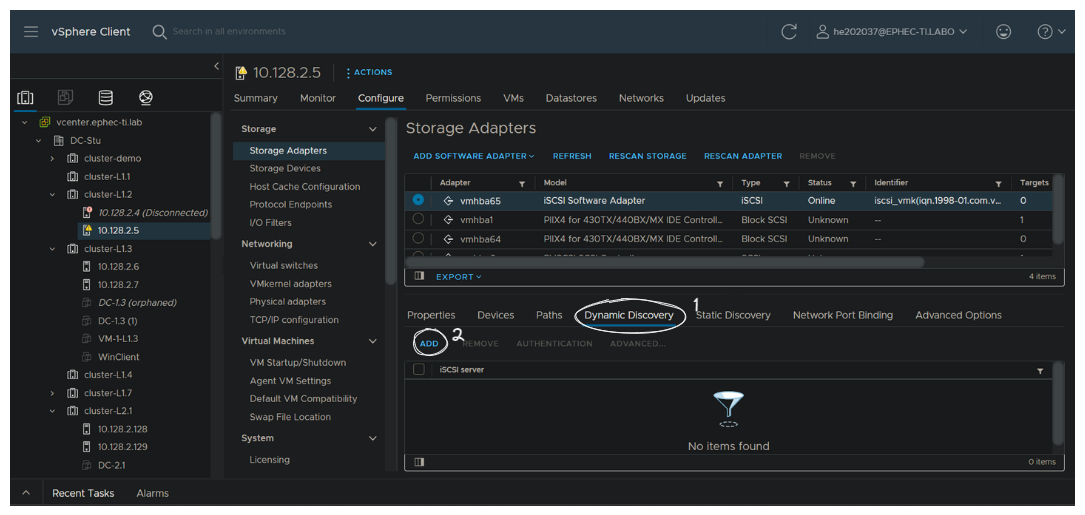Collapse the Networking settings section

pos(372,244)
